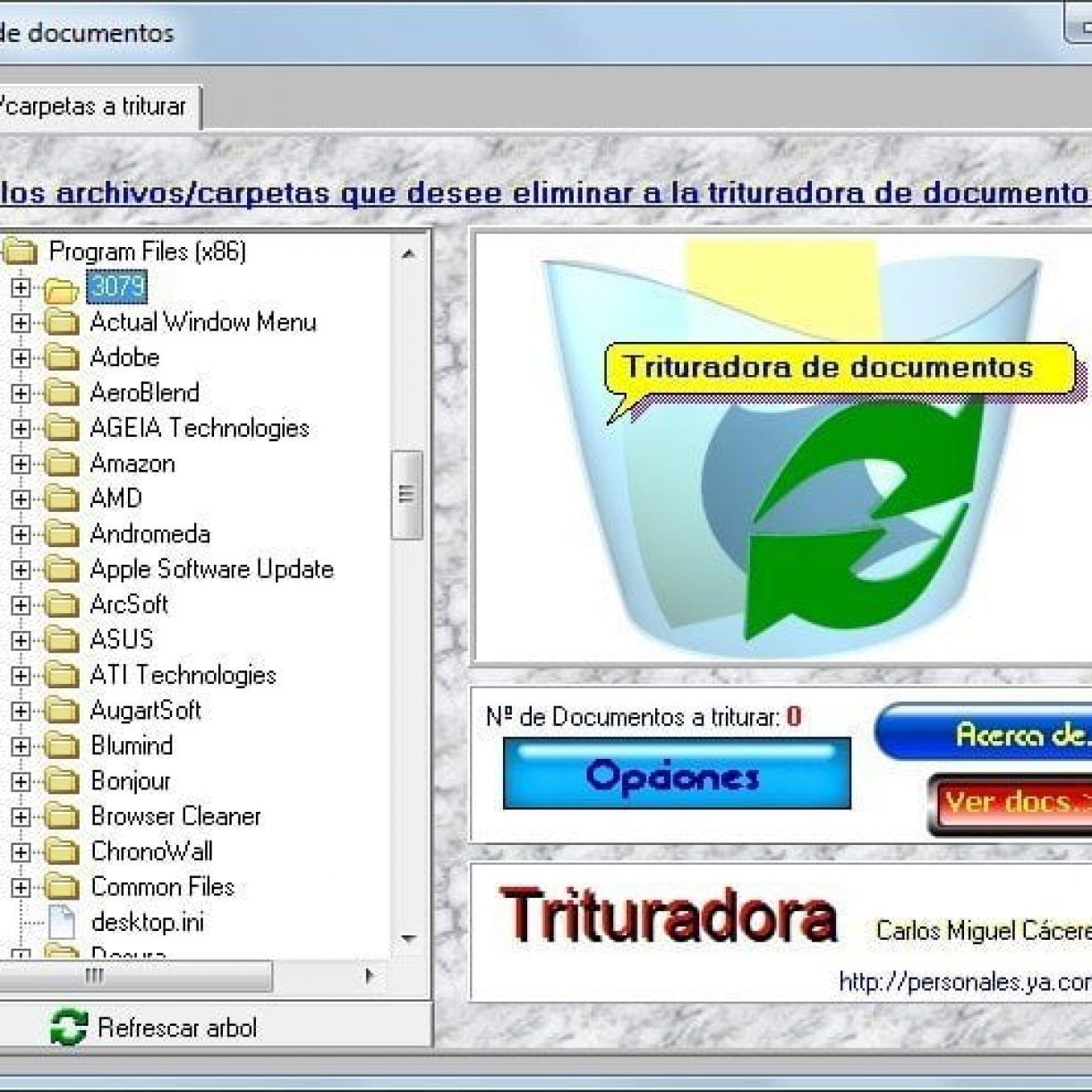The width and height of the screenshot is (1092, 1092).
Task: Expand the Actual Window Menu node
Action: pyautogui.click(x=21, y=323)
